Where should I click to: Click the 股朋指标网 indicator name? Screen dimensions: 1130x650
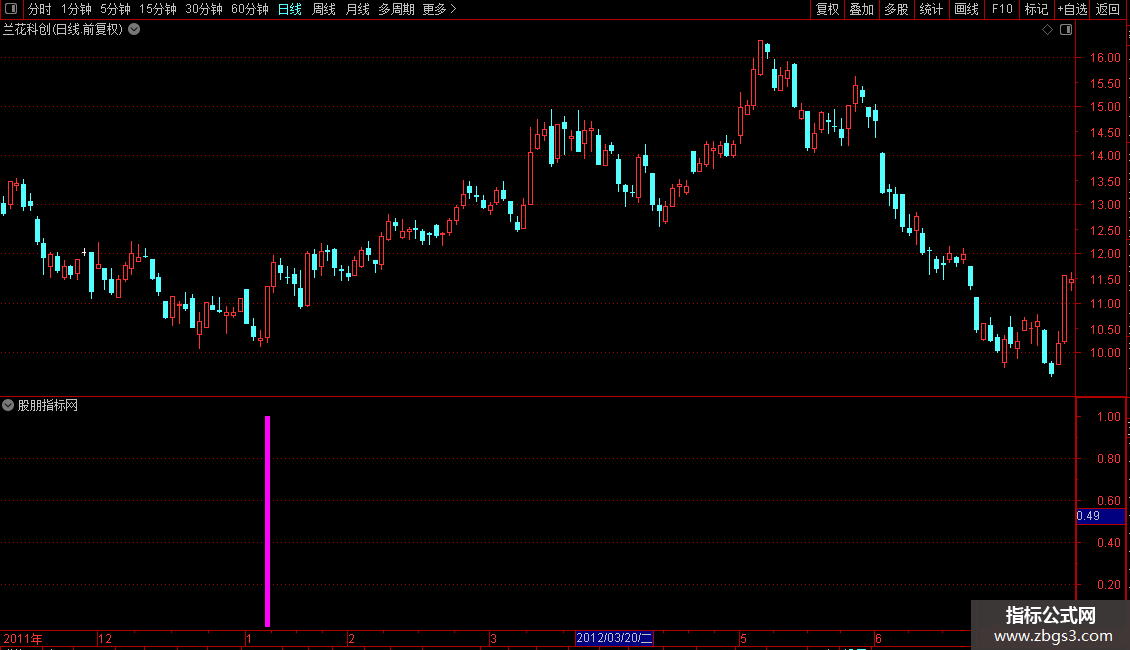click(x=48, y=406)
